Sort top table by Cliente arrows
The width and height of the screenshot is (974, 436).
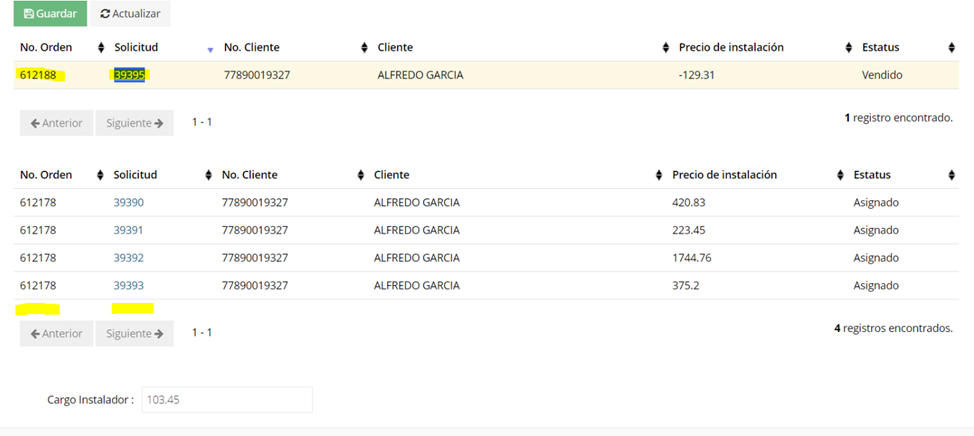pos(666,47)
